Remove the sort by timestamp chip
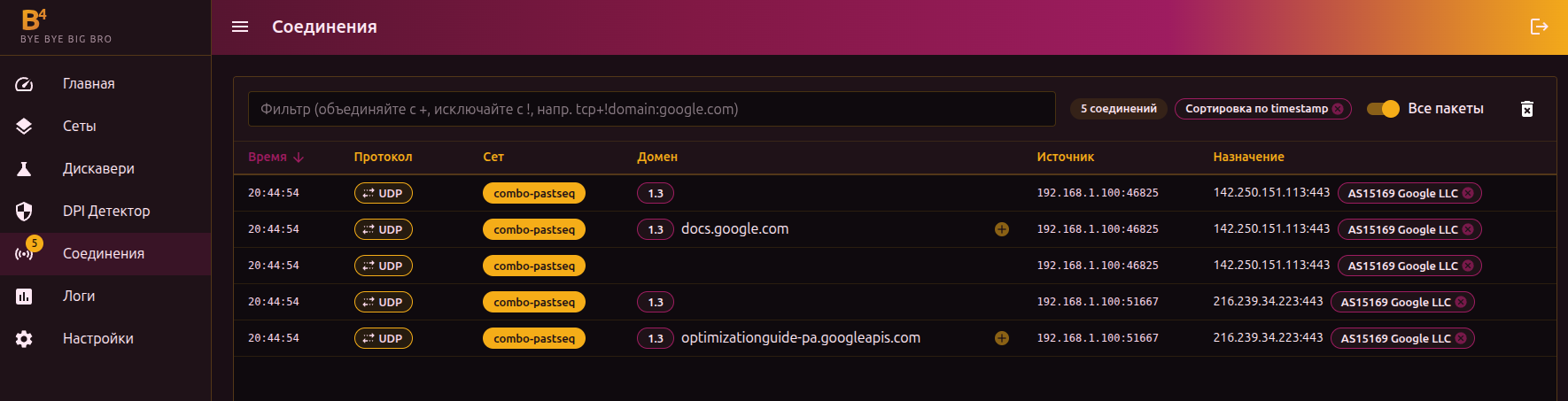Viewport: 1568px width, 401px height. coord(1338,109)
